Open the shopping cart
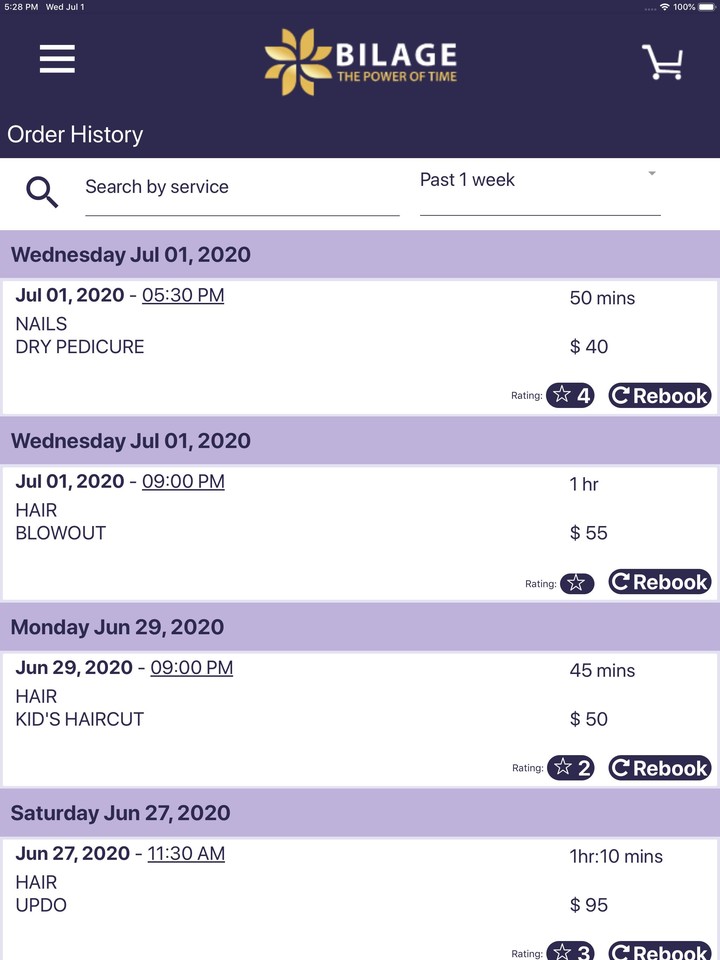This screenshot has width=720, height=960. point(662,62)
